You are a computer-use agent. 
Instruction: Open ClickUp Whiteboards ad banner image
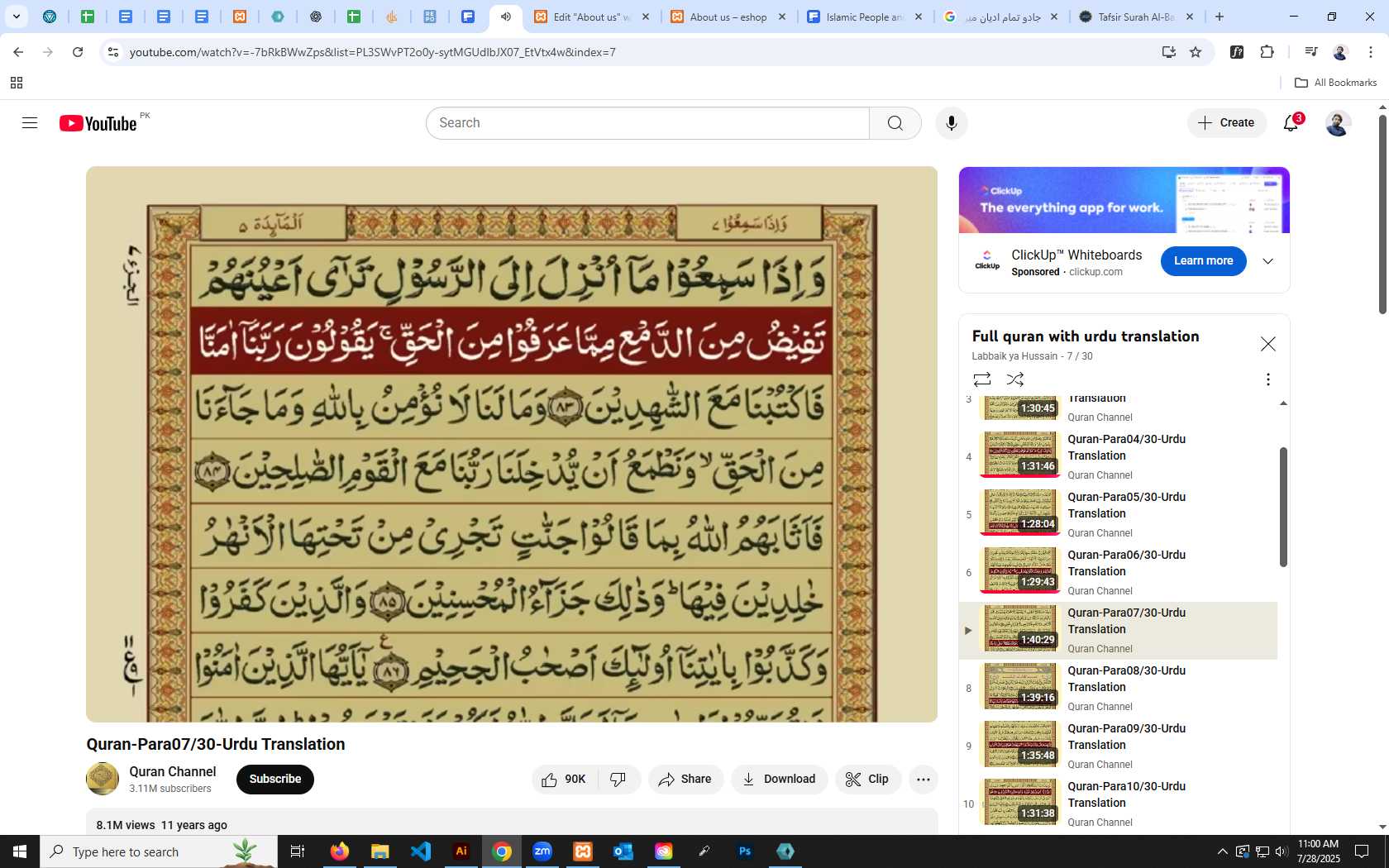coord(1124,200)
